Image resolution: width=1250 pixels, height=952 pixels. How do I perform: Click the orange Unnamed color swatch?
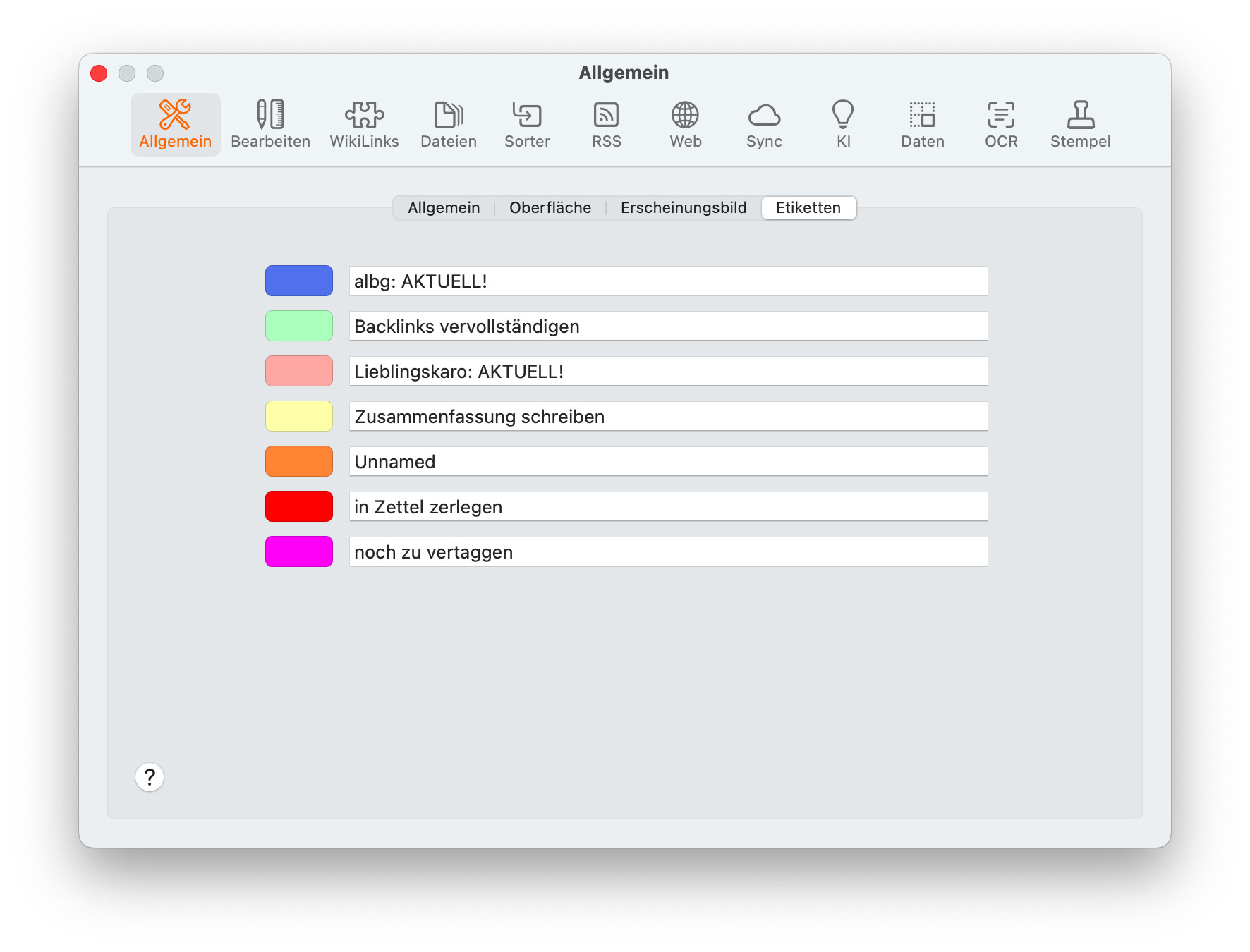(x=299, y=461)
